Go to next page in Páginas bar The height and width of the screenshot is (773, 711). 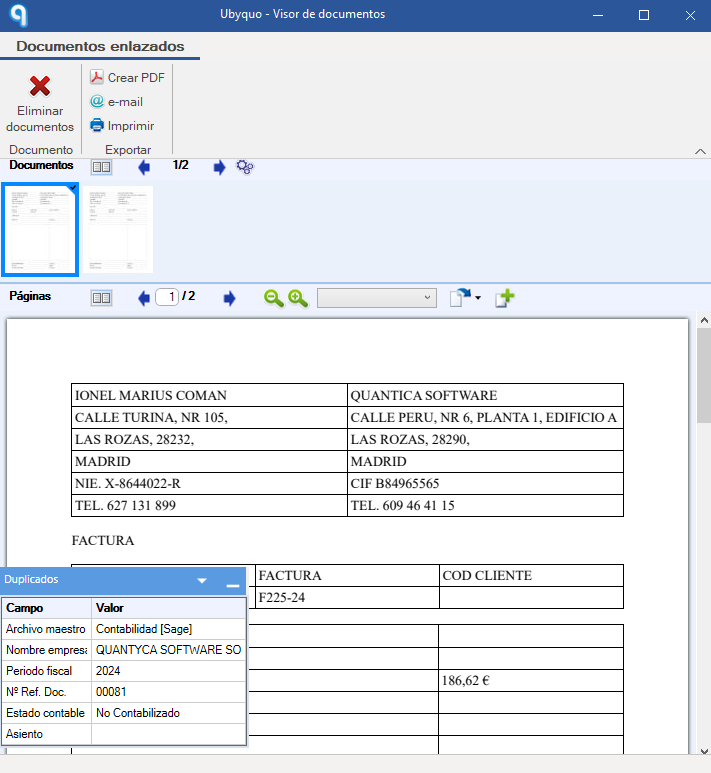click(229, 298)
